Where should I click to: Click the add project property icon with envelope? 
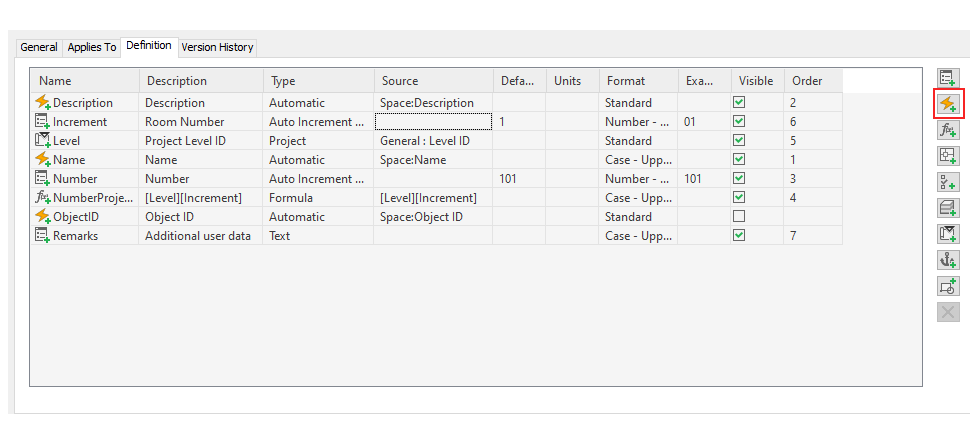948,233
